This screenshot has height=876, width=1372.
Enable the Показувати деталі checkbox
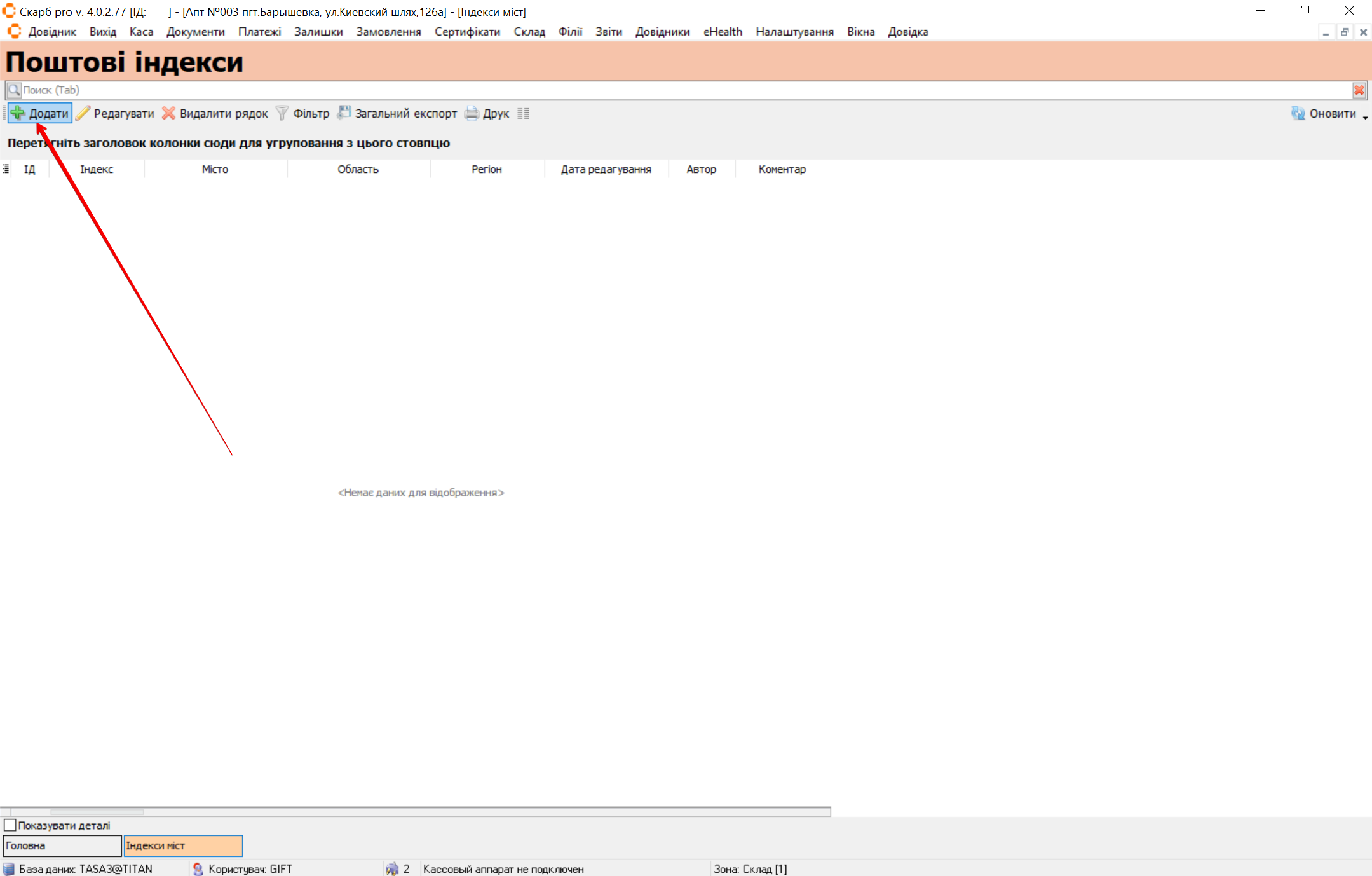[x=10, y=825]
